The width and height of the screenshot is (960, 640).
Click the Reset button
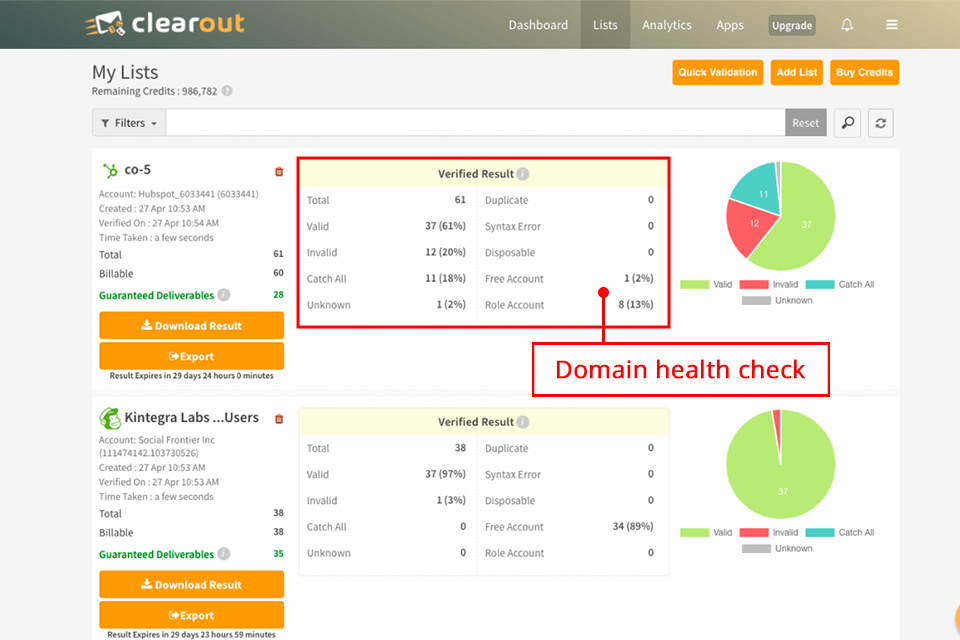[x=806, y=123]
